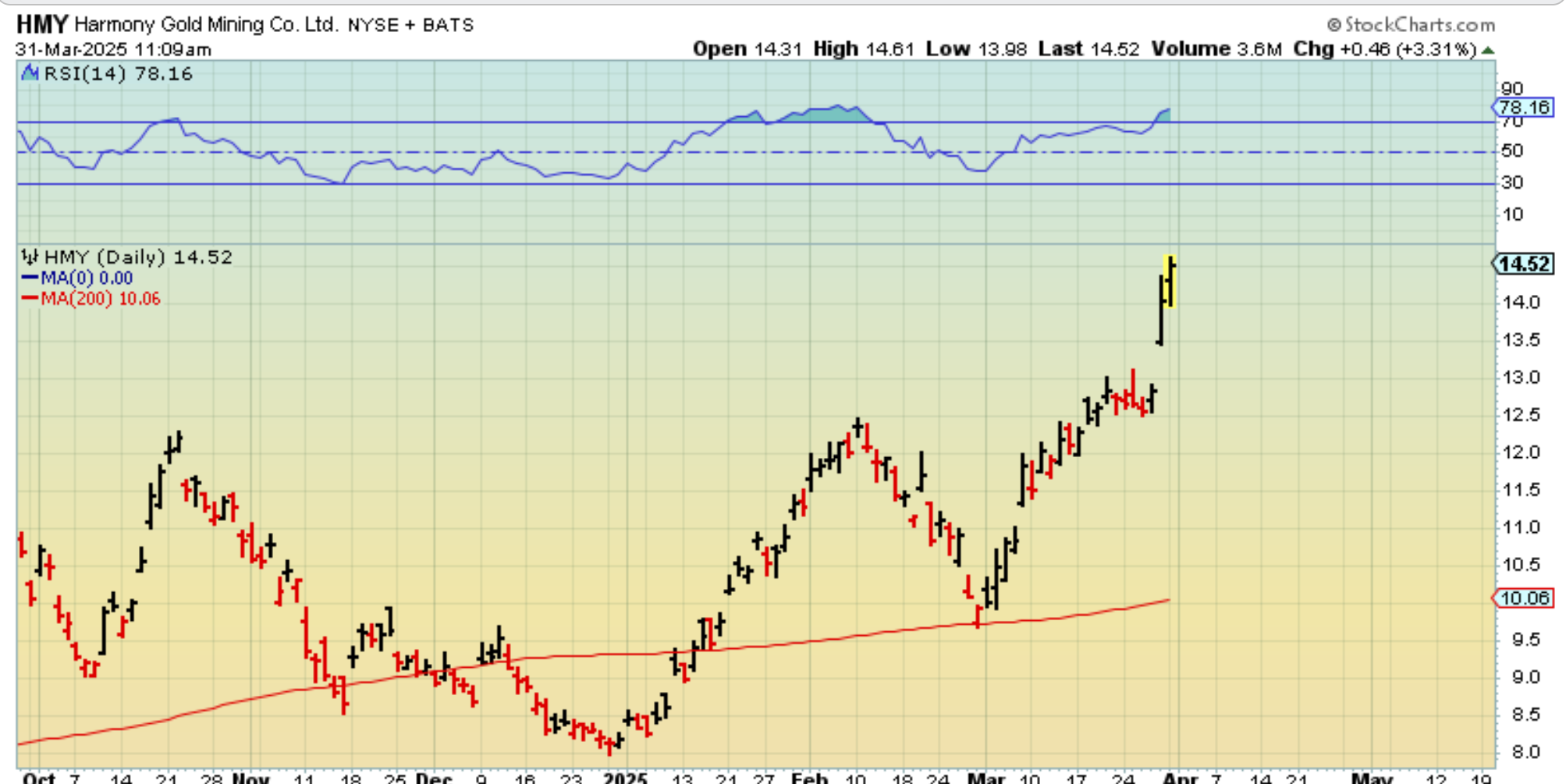Click the 14.52 last price tag on axis

pos(1523,264)
